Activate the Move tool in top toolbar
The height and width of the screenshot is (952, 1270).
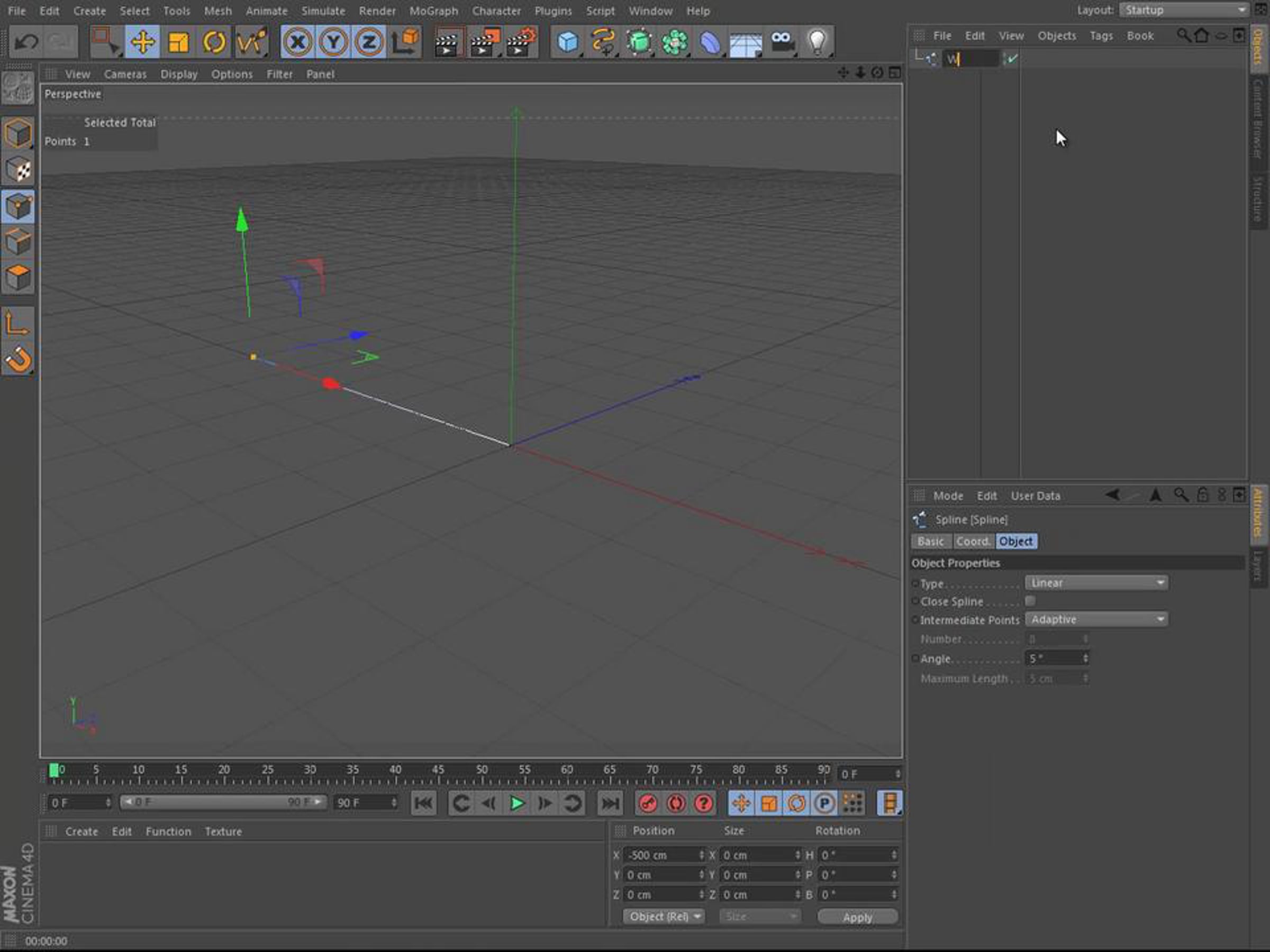click(142, 42)
